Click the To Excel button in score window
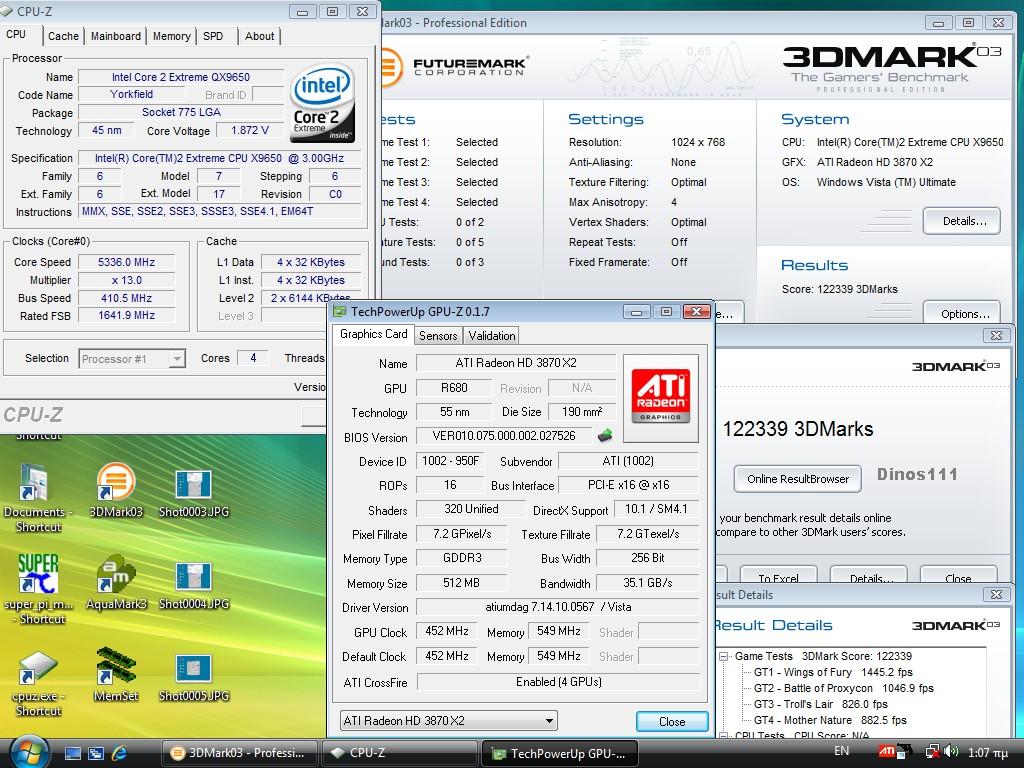This screenshot has width=1024, height=768. click(778, 575)
